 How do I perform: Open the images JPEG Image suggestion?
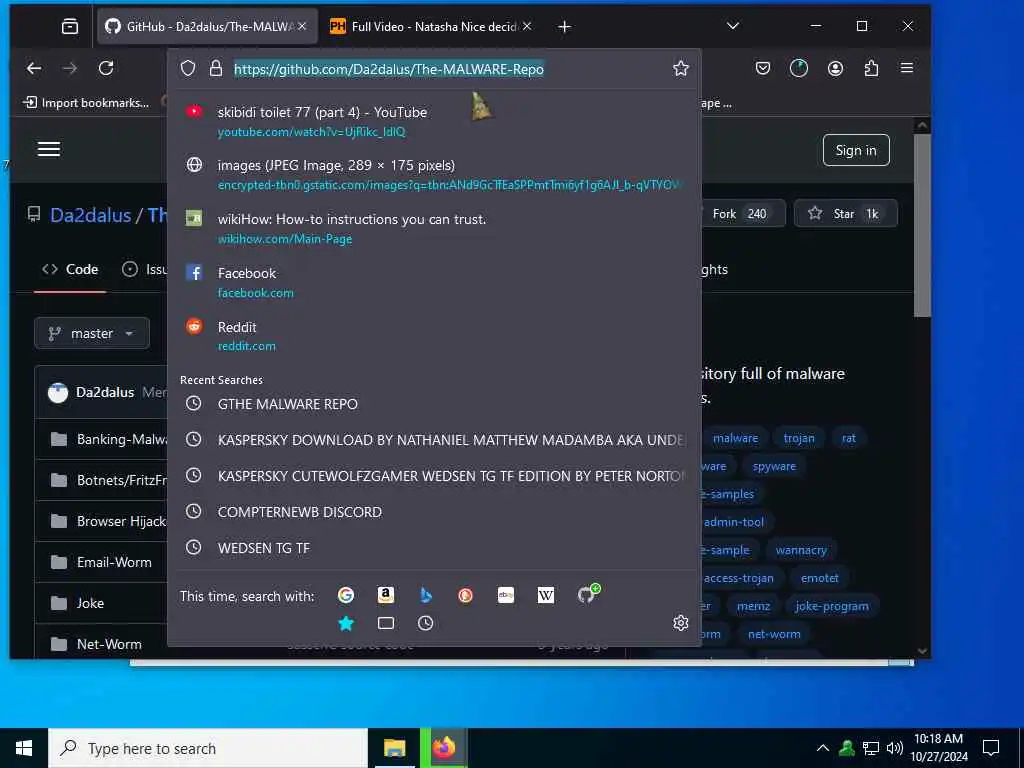coord(434,175)
